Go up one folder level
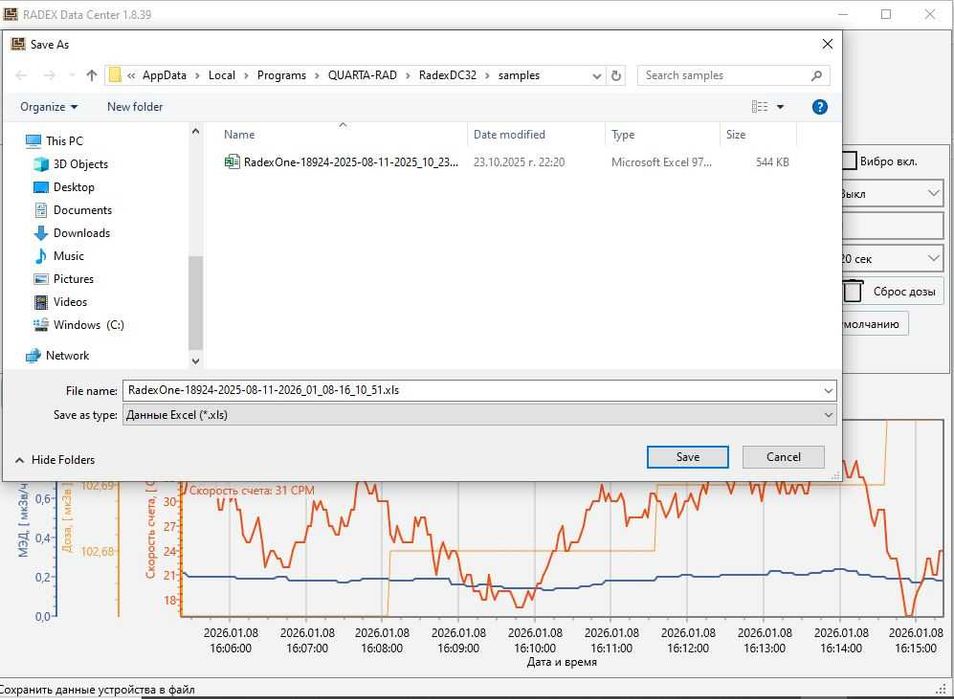 (x=91, y=75)
